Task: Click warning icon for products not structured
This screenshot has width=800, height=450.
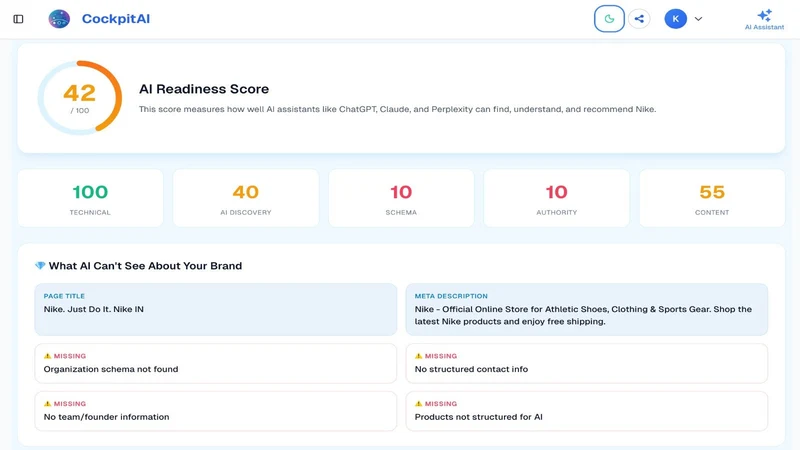Action: pyautogui.click(x=418, y=404)
